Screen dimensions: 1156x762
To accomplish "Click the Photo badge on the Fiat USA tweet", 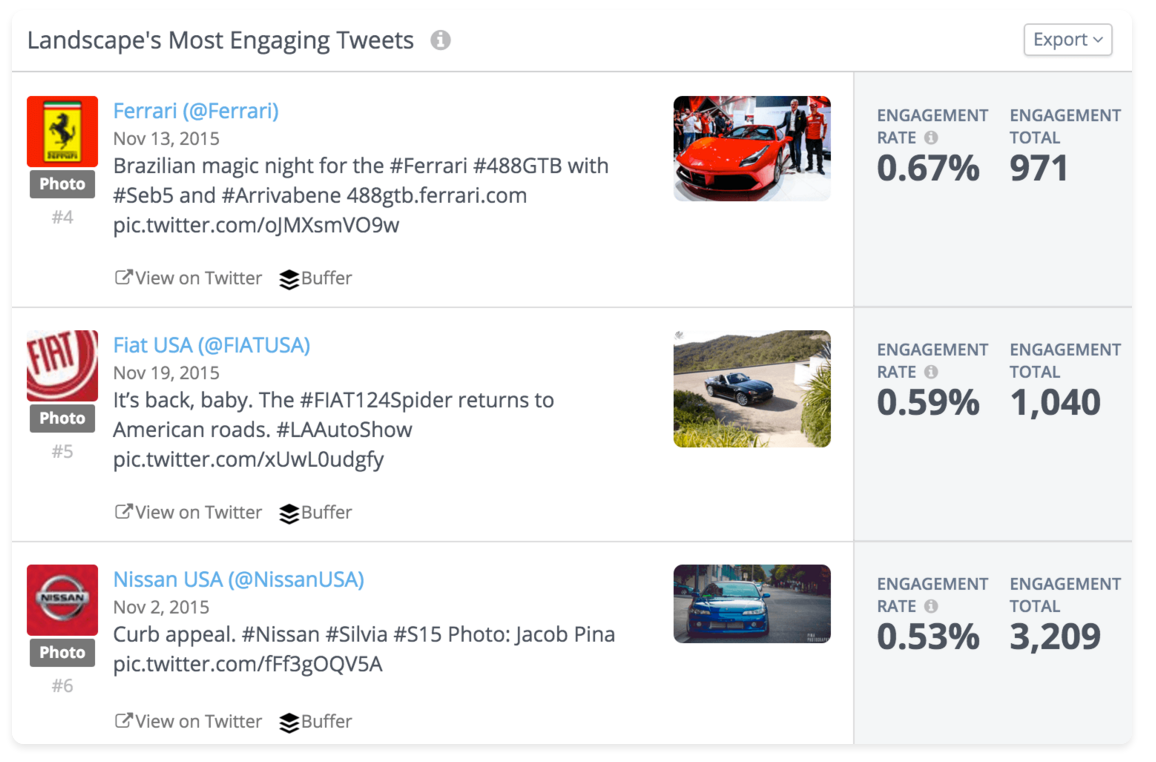I will click(63, 419).
